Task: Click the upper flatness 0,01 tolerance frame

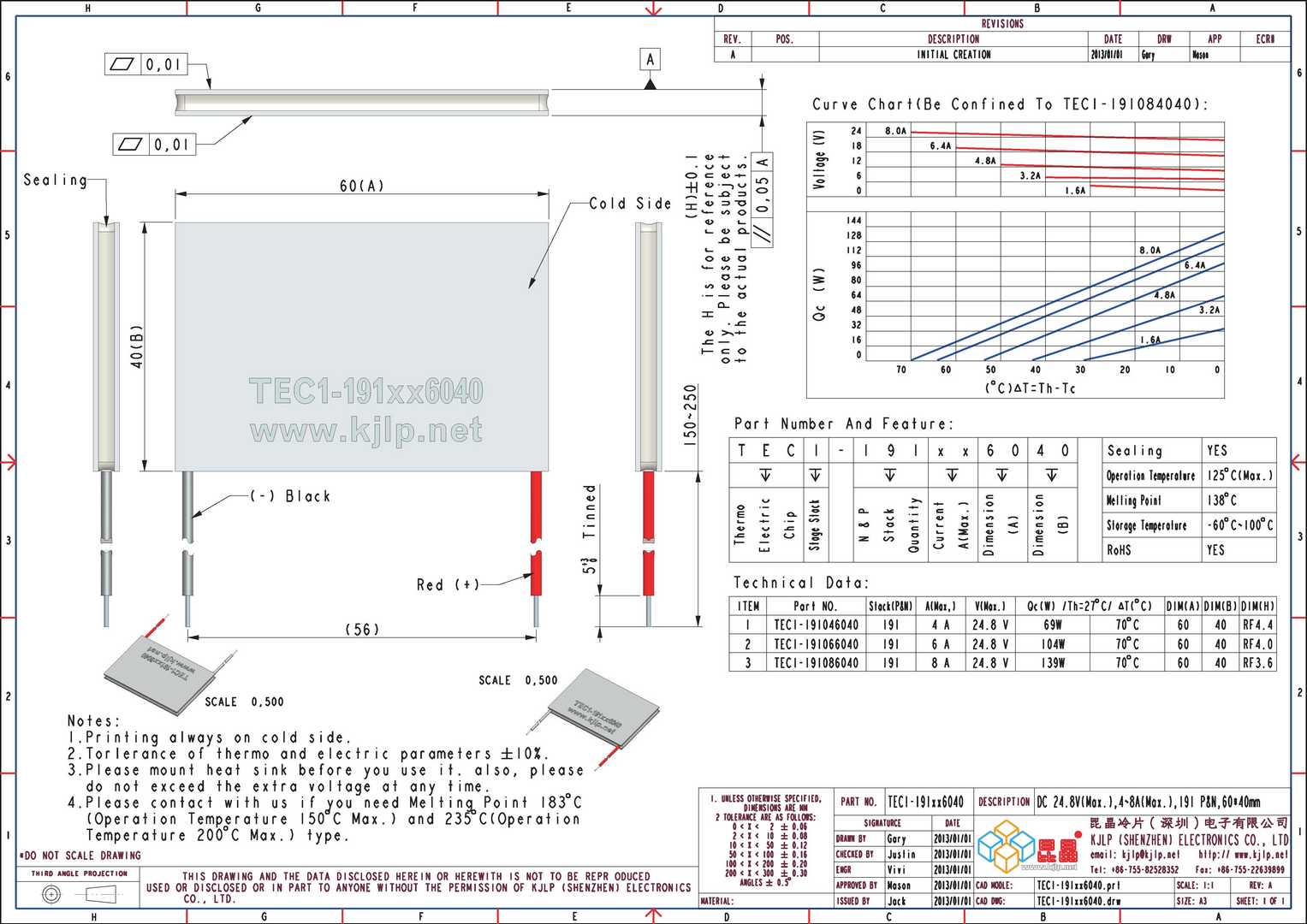Action: tap(146, 64)
